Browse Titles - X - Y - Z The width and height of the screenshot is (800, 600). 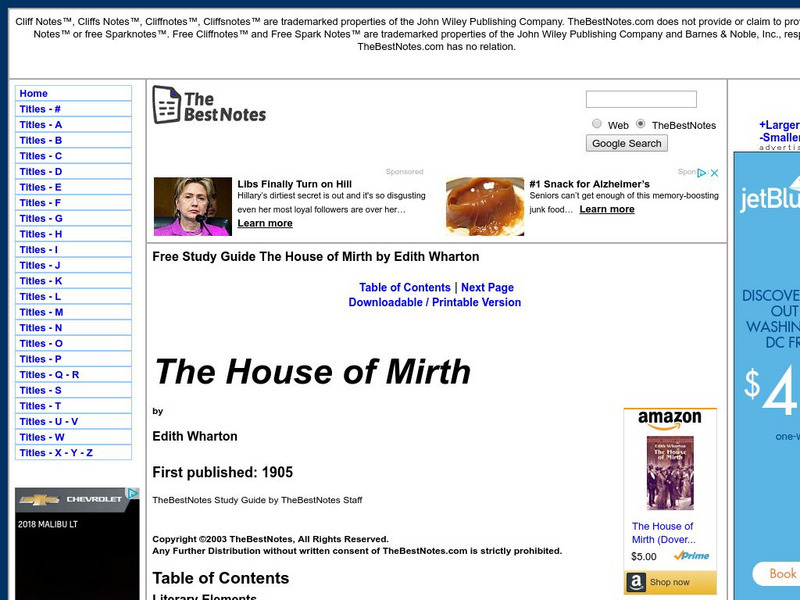pyautogui.click(x=73, y=453)
